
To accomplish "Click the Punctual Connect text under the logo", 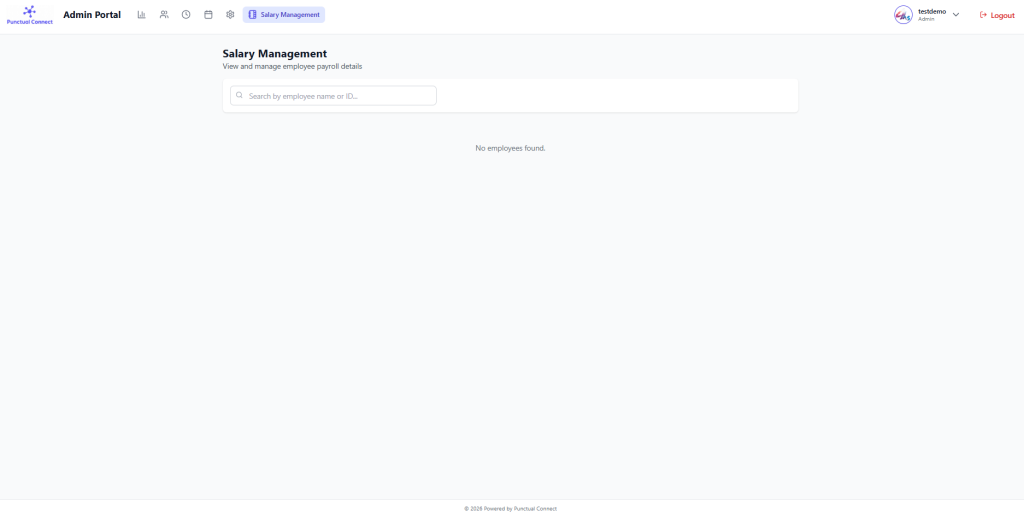I will coord(29,22).
